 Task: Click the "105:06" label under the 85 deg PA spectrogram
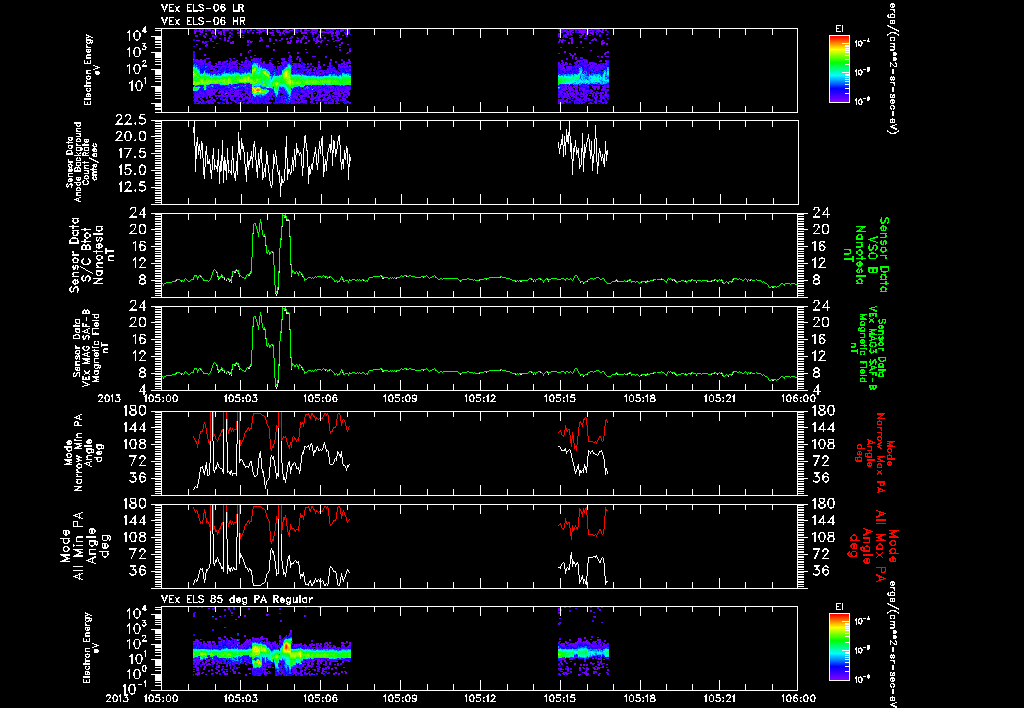click(x=320, y=699)
